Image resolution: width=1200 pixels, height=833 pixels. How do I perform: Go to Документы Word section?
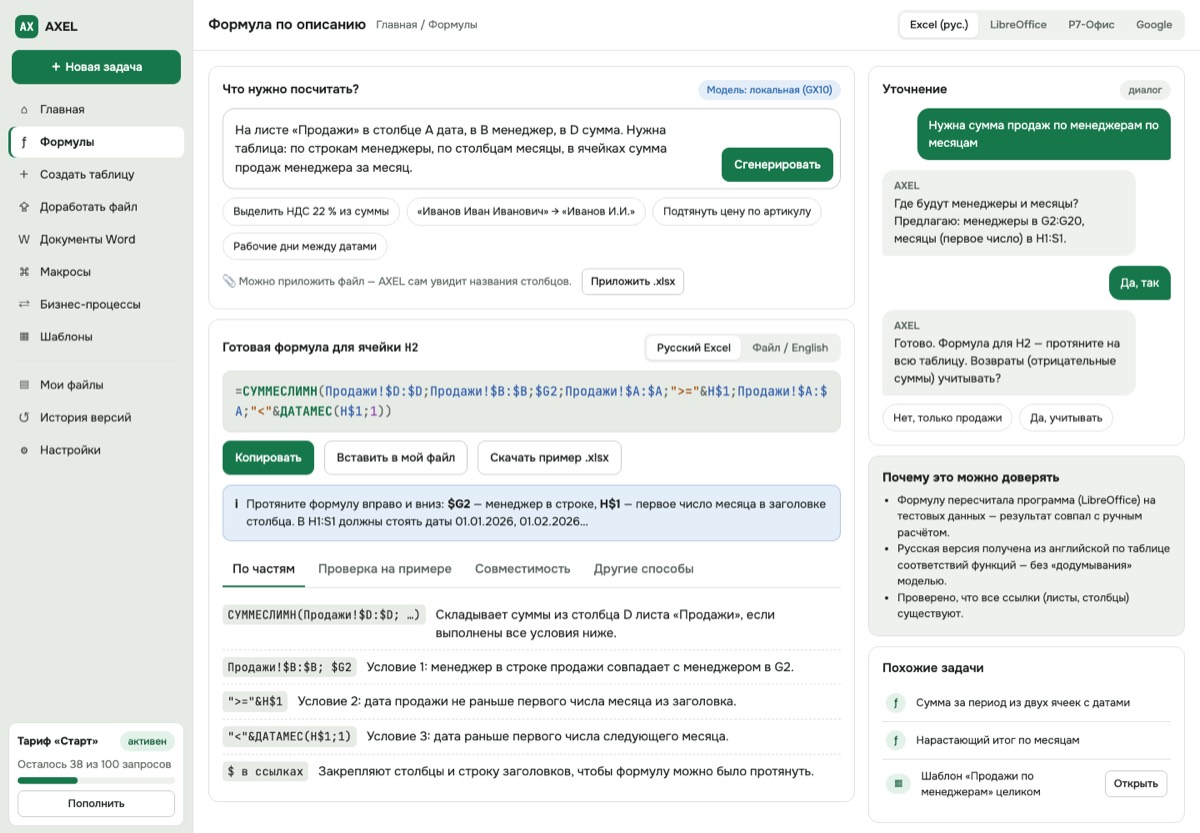(96, 239)
